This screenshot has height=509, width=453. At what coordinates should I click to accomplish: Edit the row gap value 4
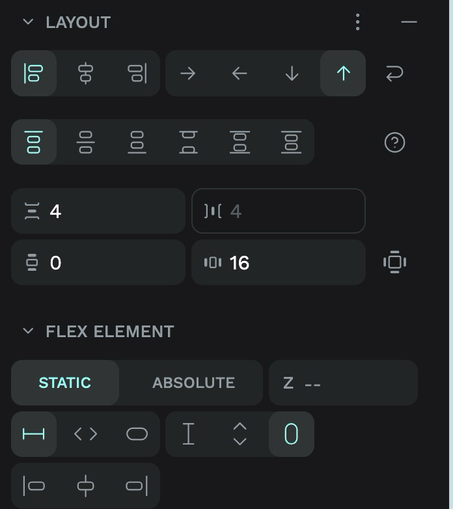[x=98, y=211]
